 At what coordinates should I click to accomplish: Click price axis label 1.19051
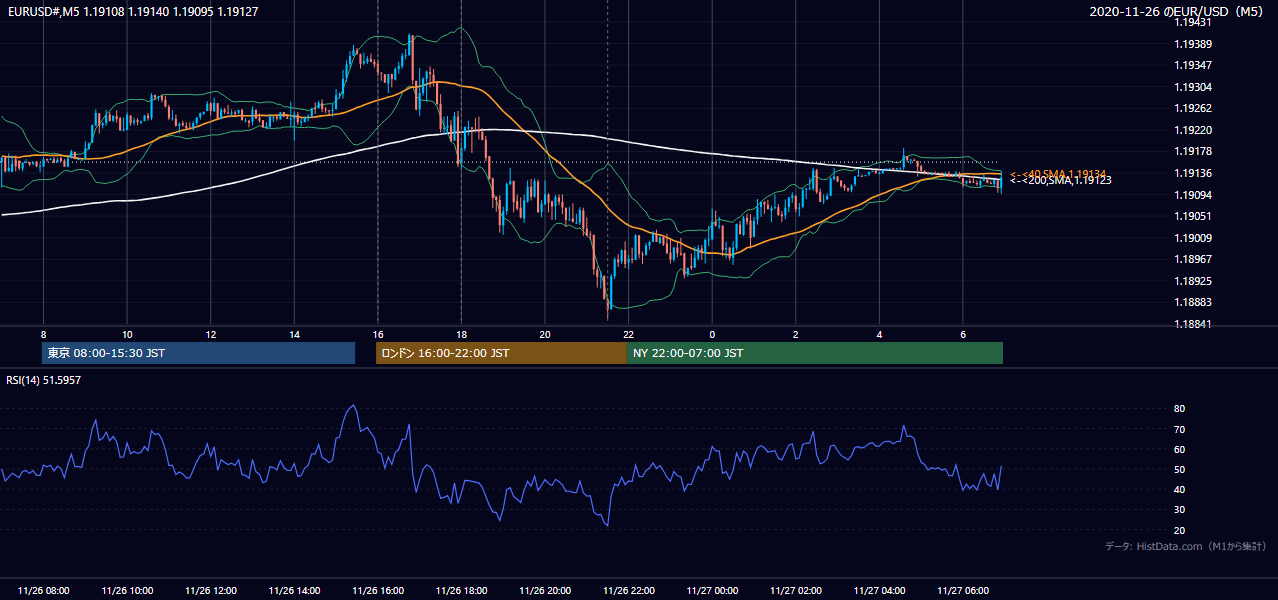1193,217
